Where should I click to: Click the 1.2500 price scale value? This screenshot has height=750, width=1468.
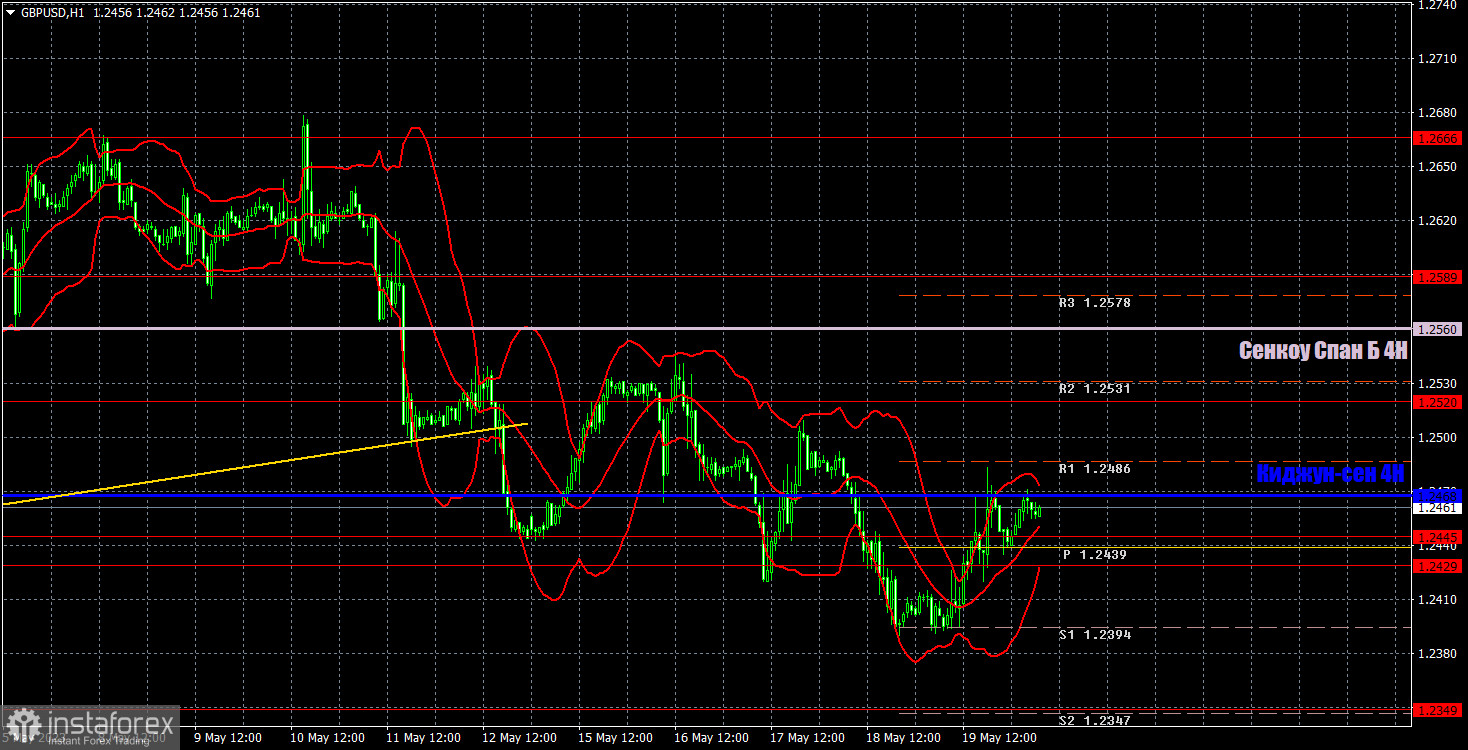(x=1438, y=437)
